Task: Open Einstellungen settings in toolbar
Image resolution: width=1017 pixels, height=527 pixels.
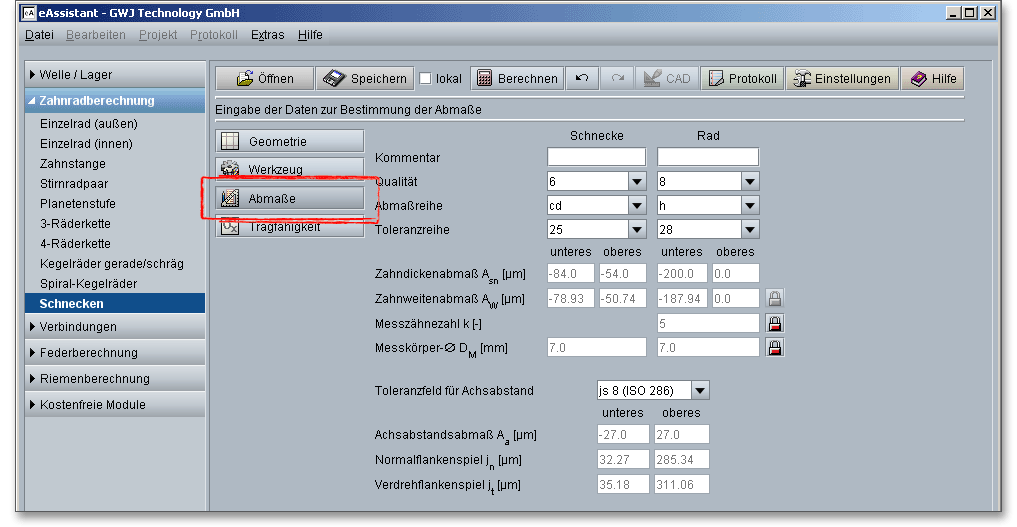Action: coord(841,79)
